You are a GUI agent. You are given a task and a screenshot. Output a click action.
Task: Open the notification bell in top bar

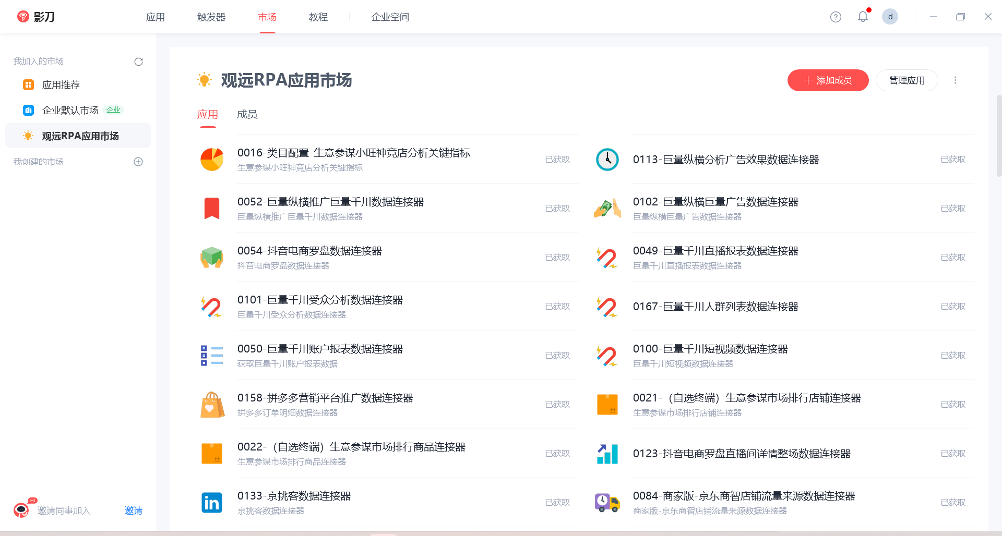pyautogui.click(x=863, y=17)
